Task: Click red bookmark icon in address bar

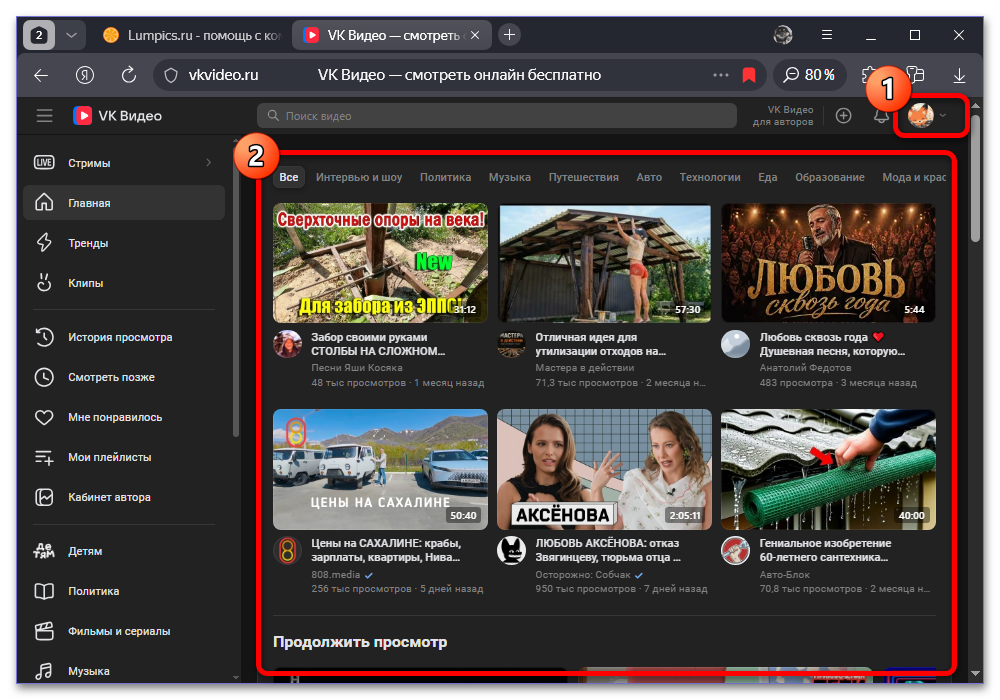Action: click(x=749, y=75)
